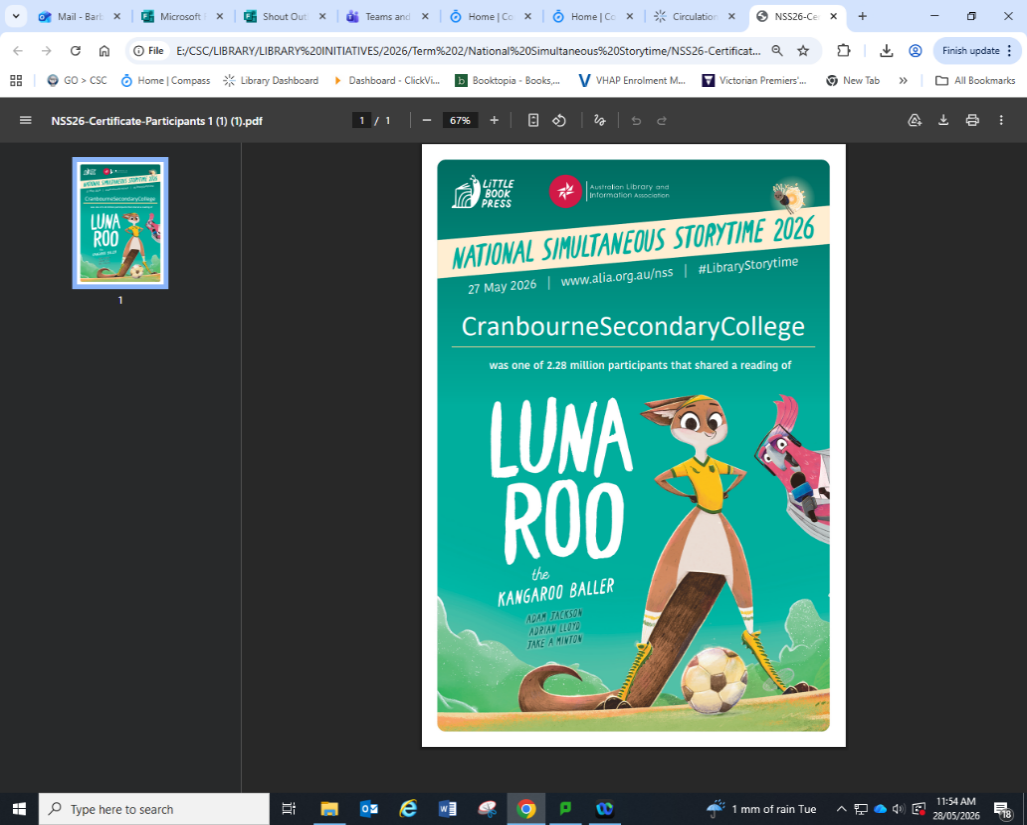Close the Circulation tab
1027x825 pixels.
click(732, 16)
